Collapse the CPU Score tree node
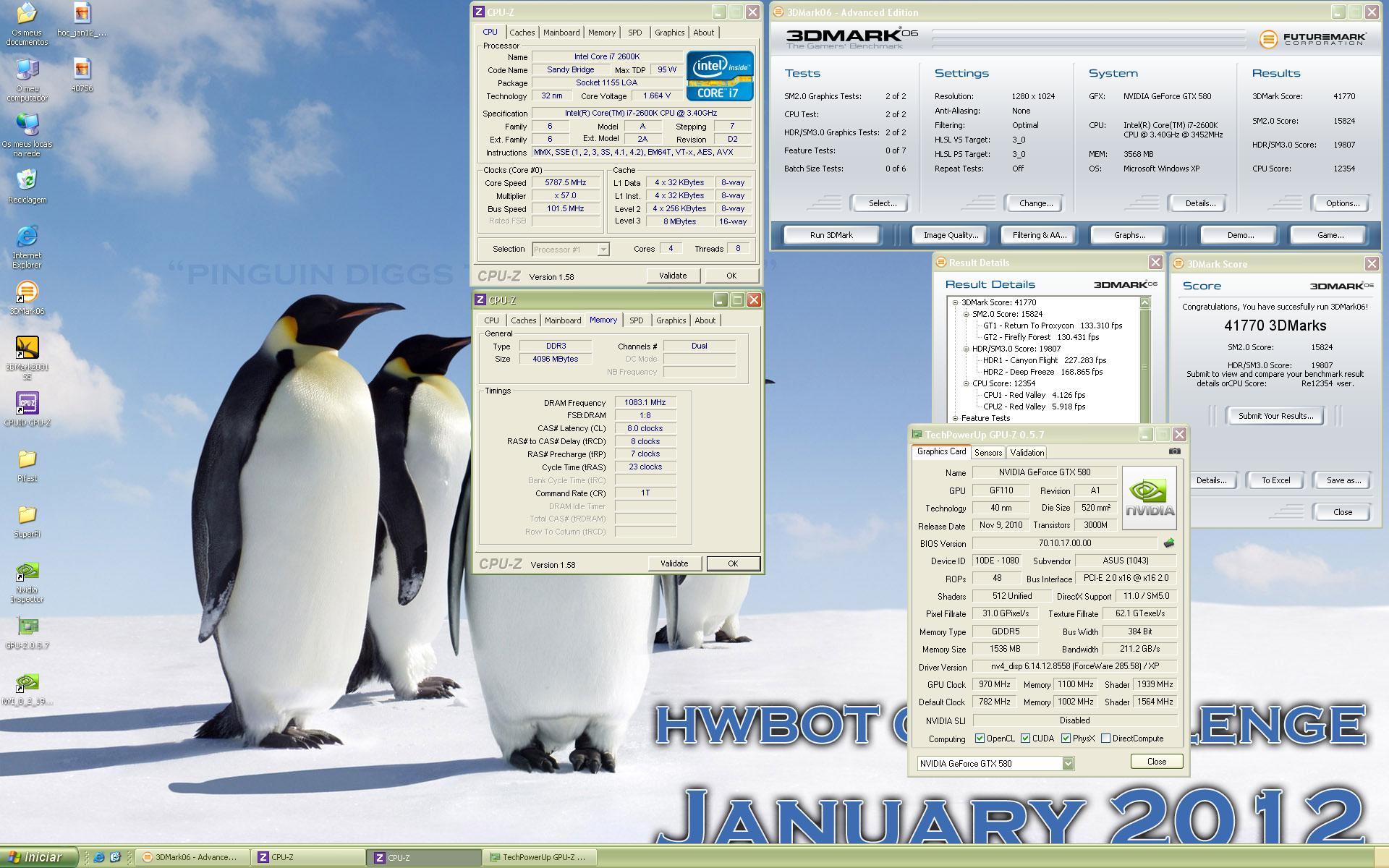 click(966, 383)
